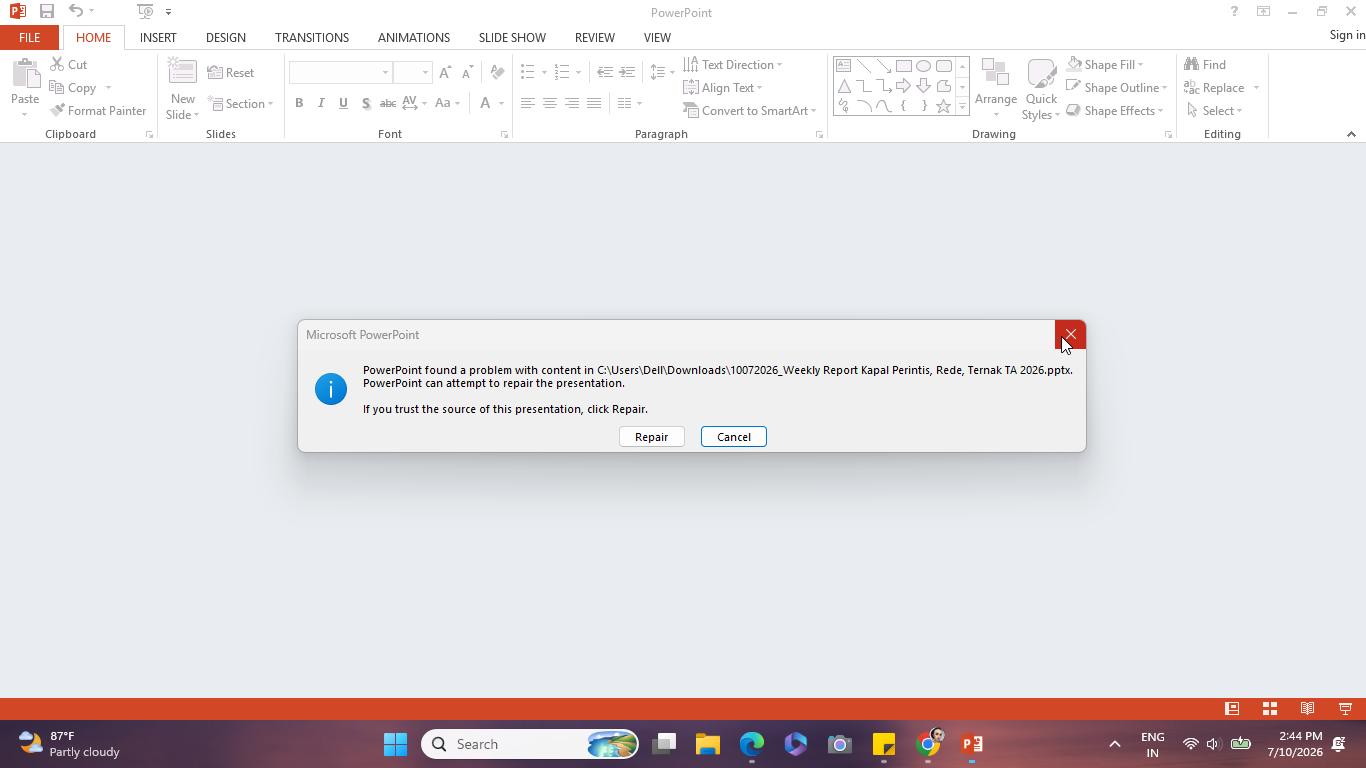This screenshot has height=768, width=1366.
Task: Open the Text Direction dropdown
Action: click(733, 65)
